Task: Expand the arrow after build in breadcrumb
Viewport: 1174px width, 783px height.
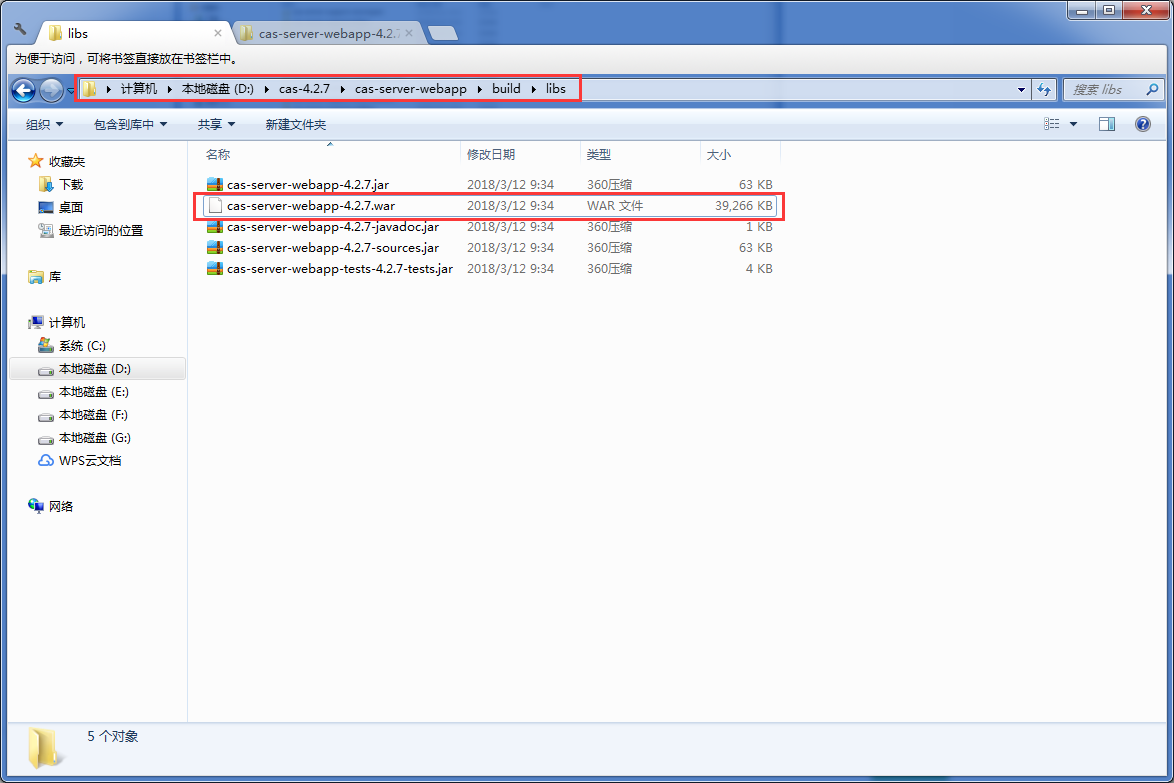Action: tap(533, 89)
